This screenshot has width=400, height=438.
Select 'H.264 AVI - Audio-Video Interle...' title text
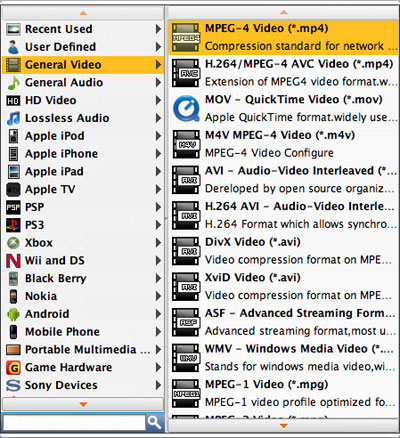pos(299,206)
